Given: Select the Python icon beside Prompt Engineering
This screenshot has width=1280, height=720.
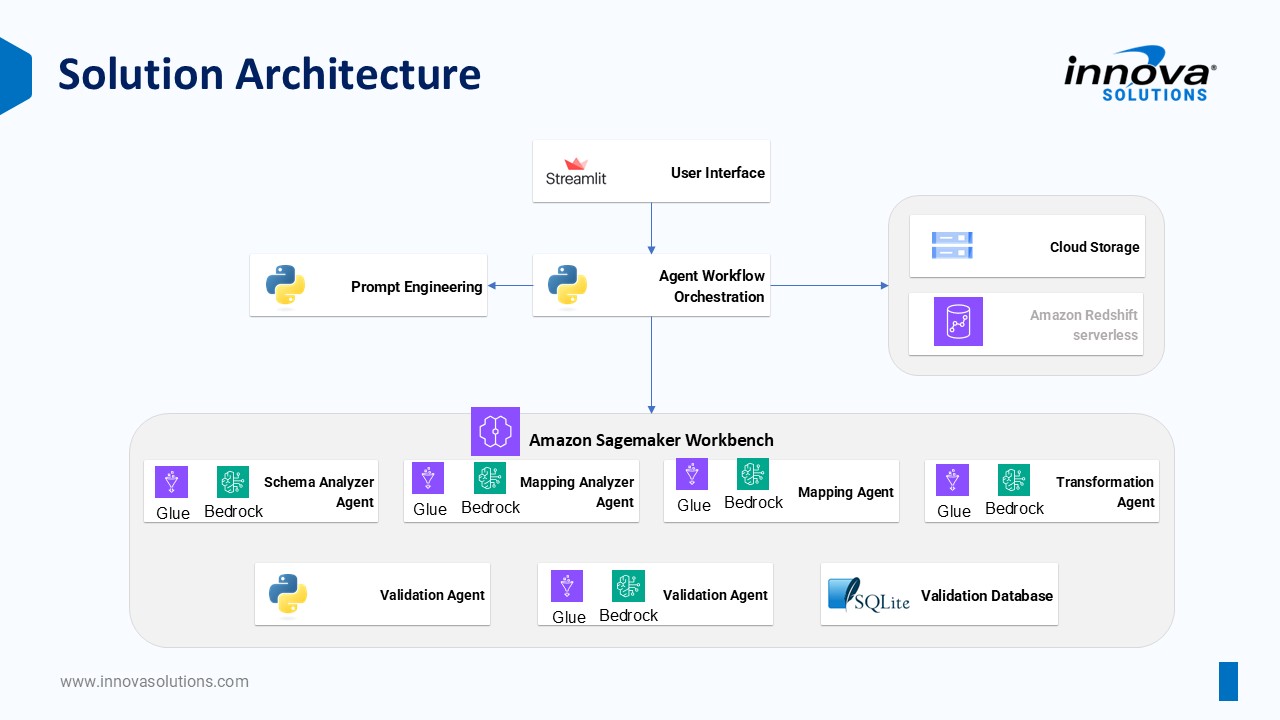Looking at the screenshot, I should (285, 286).
